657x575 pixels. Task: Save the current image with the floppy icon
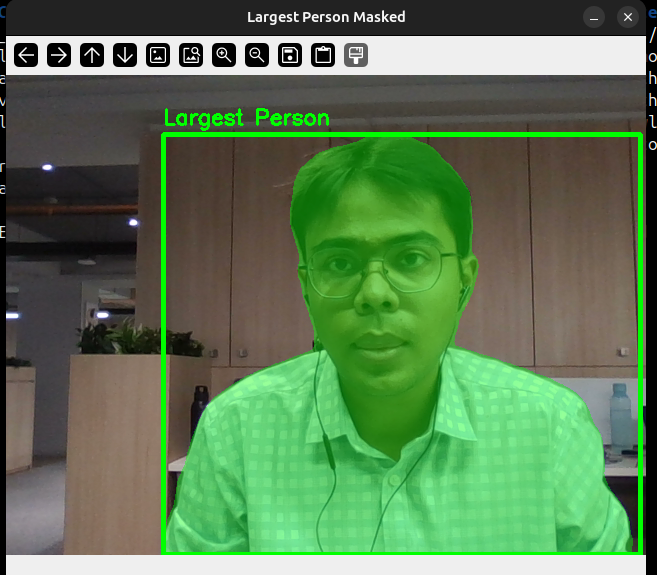point(290,55)
